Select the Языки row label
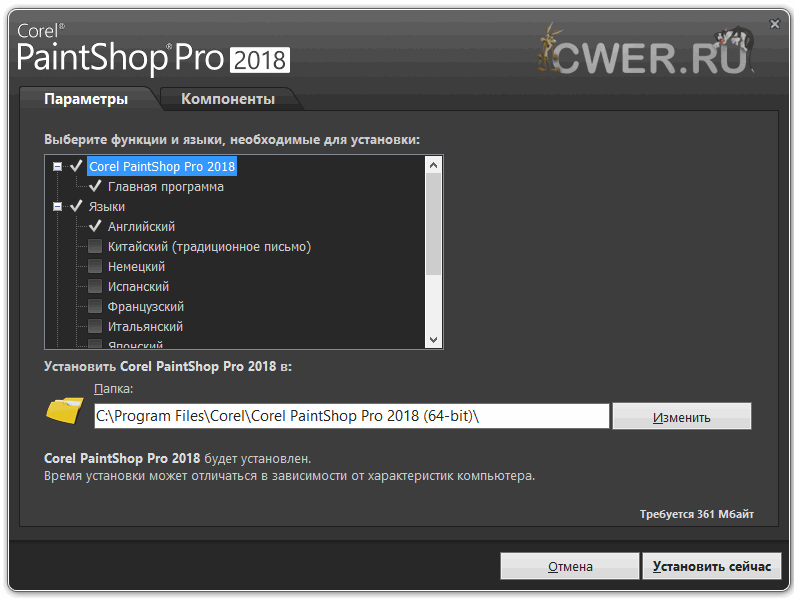The height and width of the screenshot is (599, 794). pyautogui.click(x=107, y=207)
